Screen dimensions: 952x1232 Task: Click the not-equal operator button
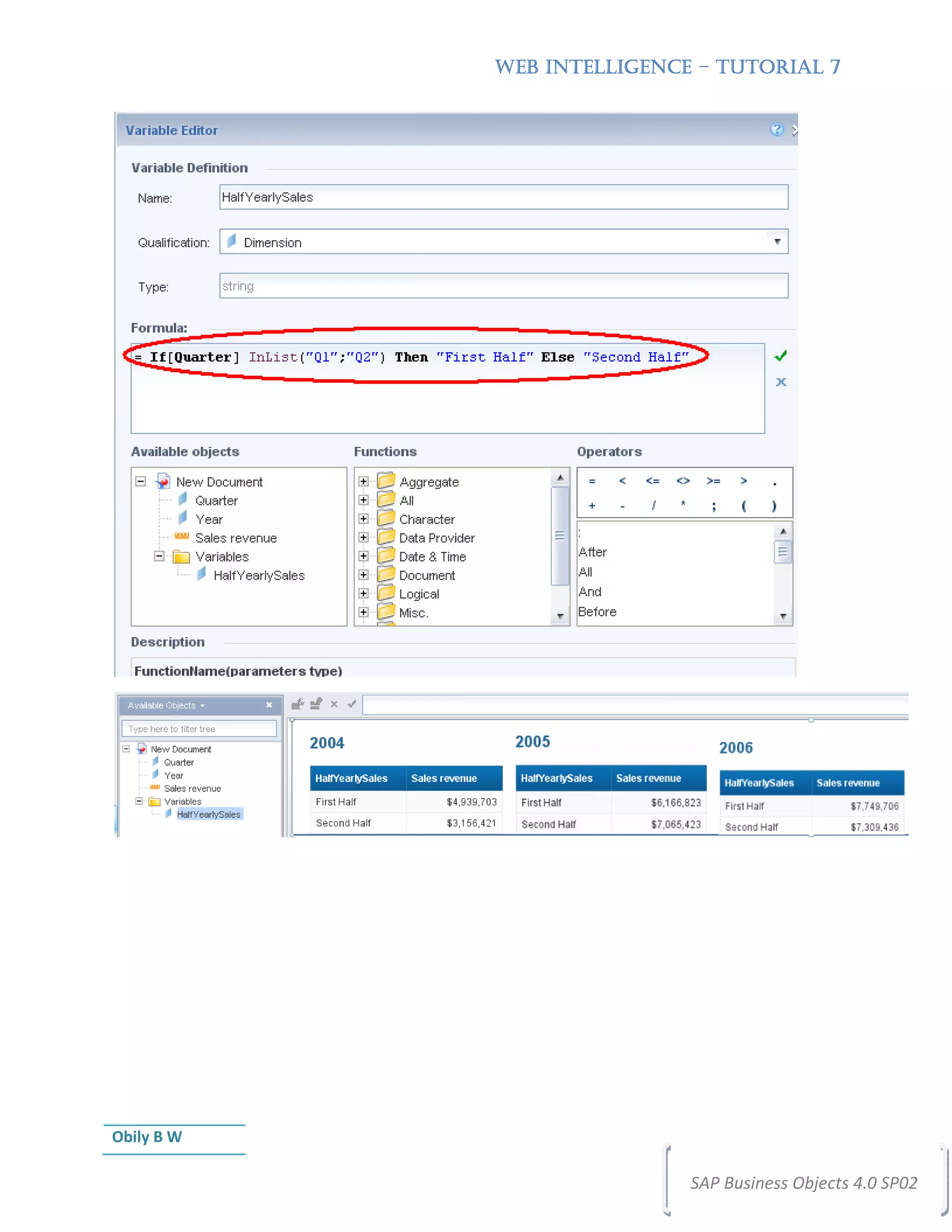click(x=683, y=481)
